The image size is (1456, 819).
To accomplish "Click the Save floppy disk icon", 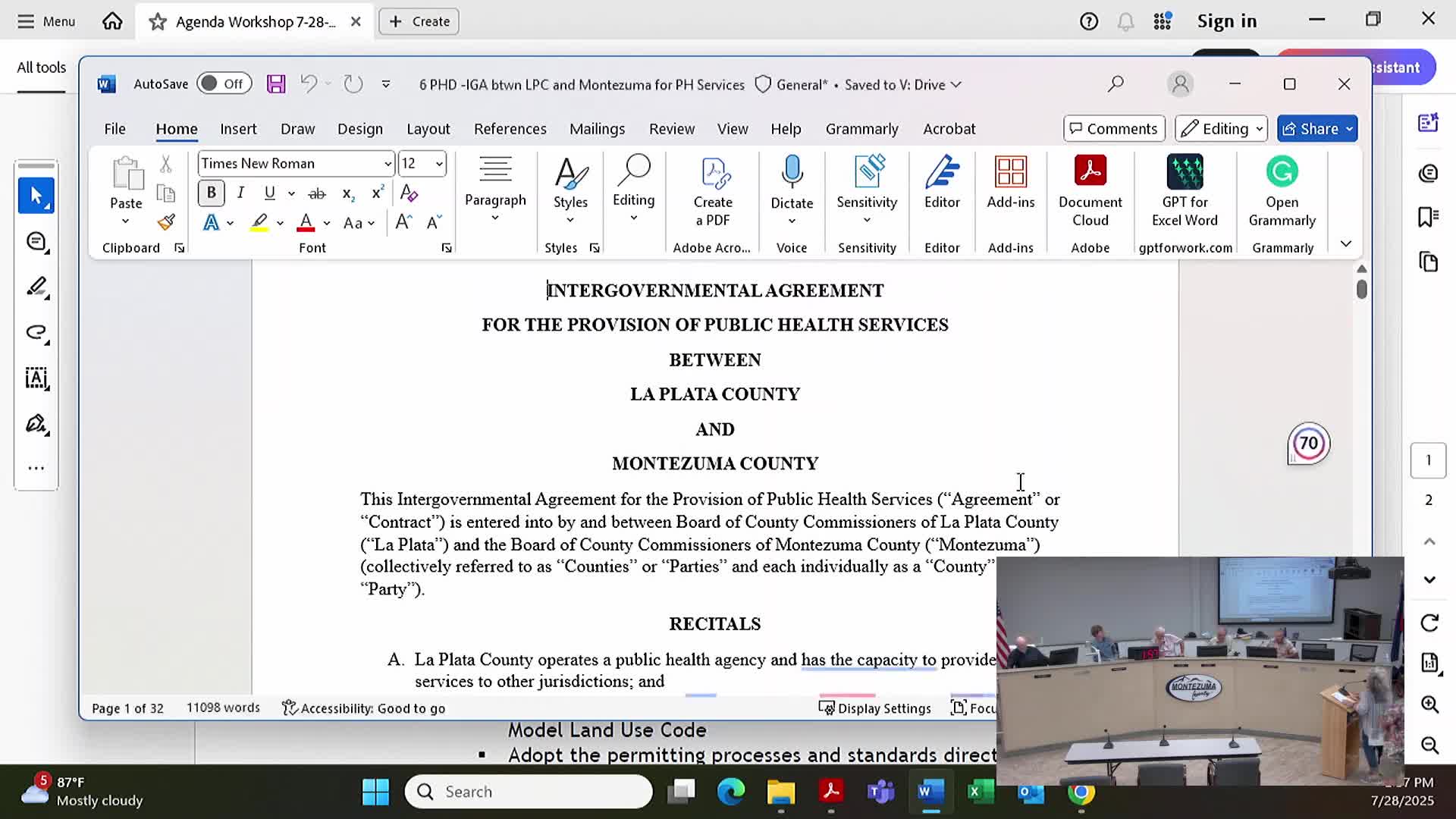I will (x=276, y=84).
